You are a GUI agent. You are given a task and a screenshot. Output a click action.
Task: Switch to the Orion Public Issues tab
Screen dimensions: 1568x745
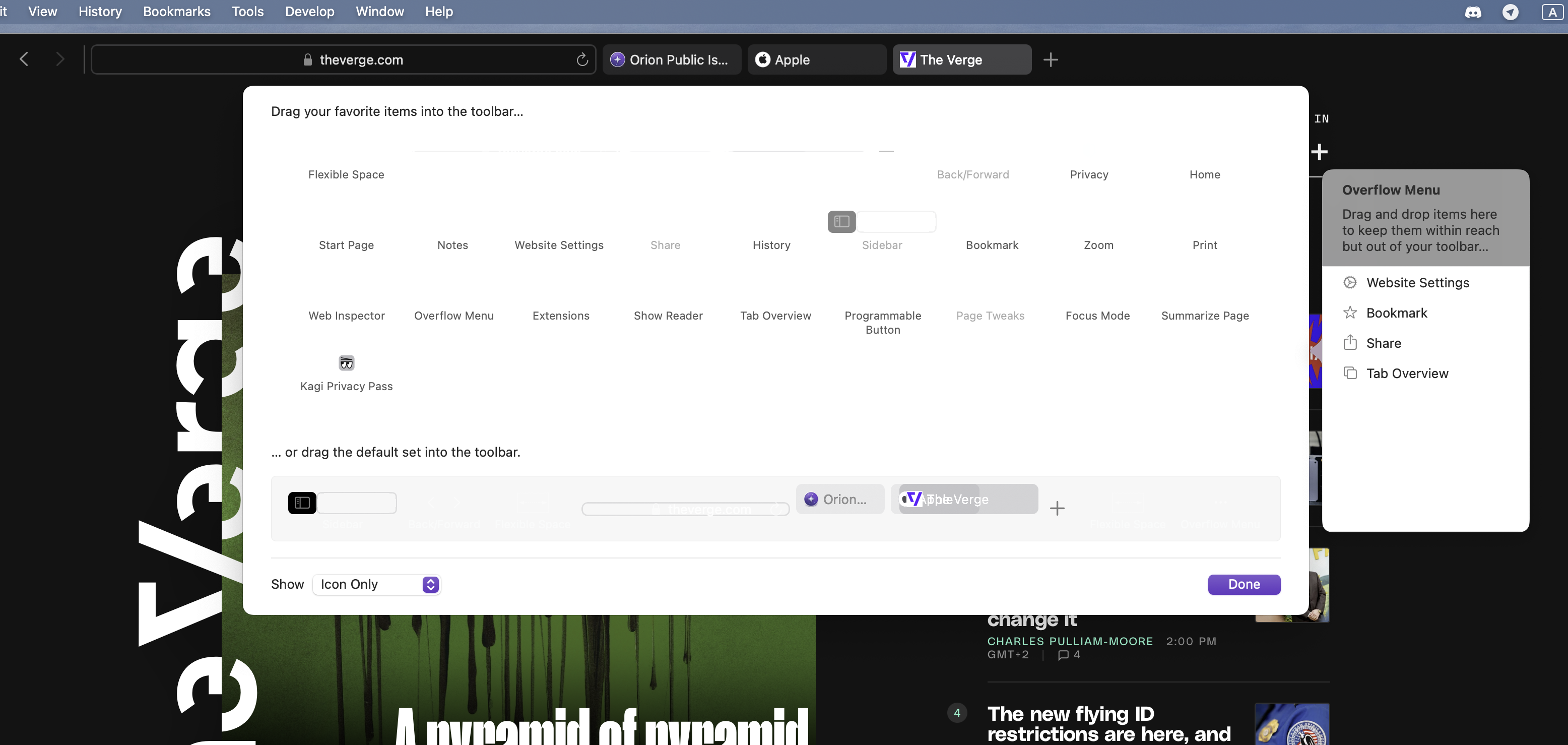[x=672, y=59]
